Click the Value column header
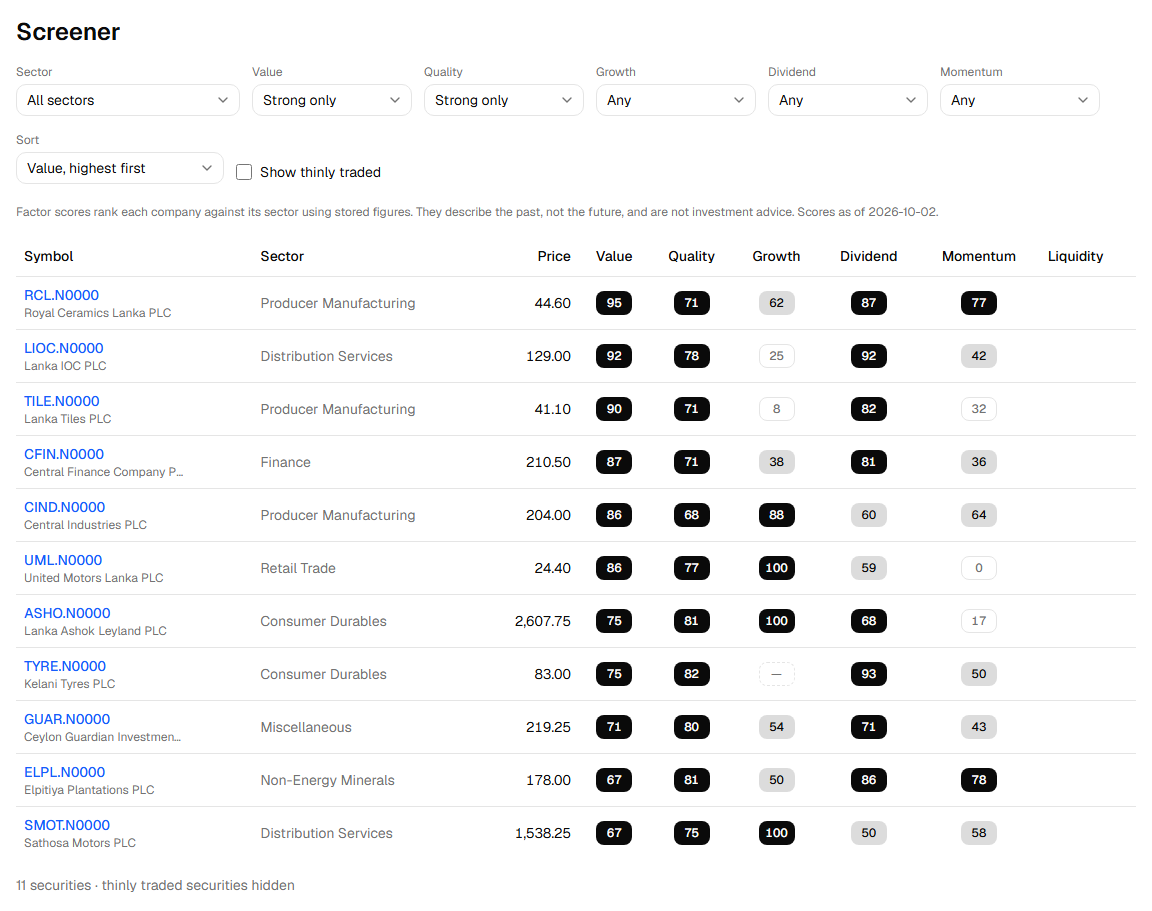This screenshot has height=911, width=1152. [x=614, y=256]
